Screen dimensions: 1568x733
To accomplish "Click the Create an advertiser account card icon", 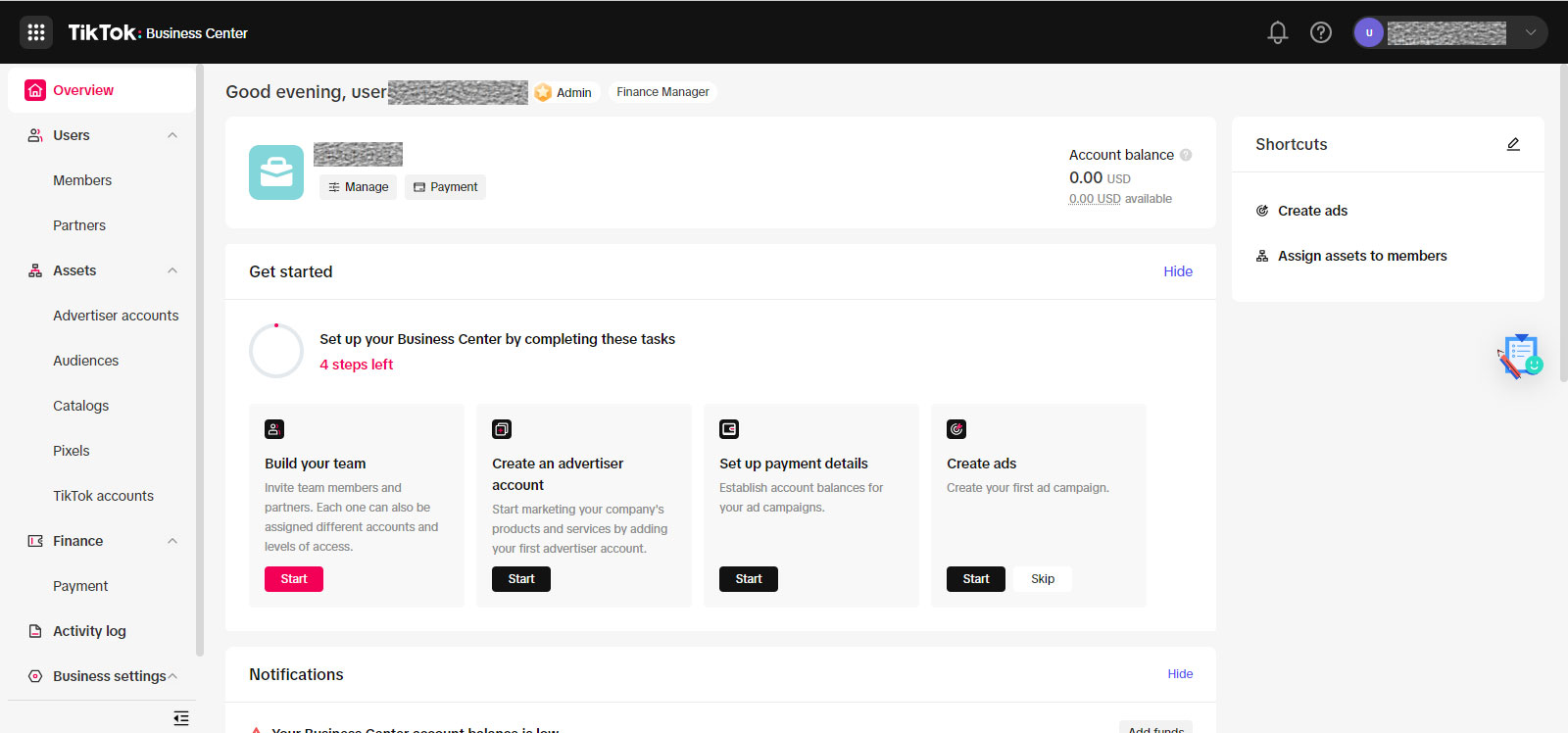I will (502, 429).
